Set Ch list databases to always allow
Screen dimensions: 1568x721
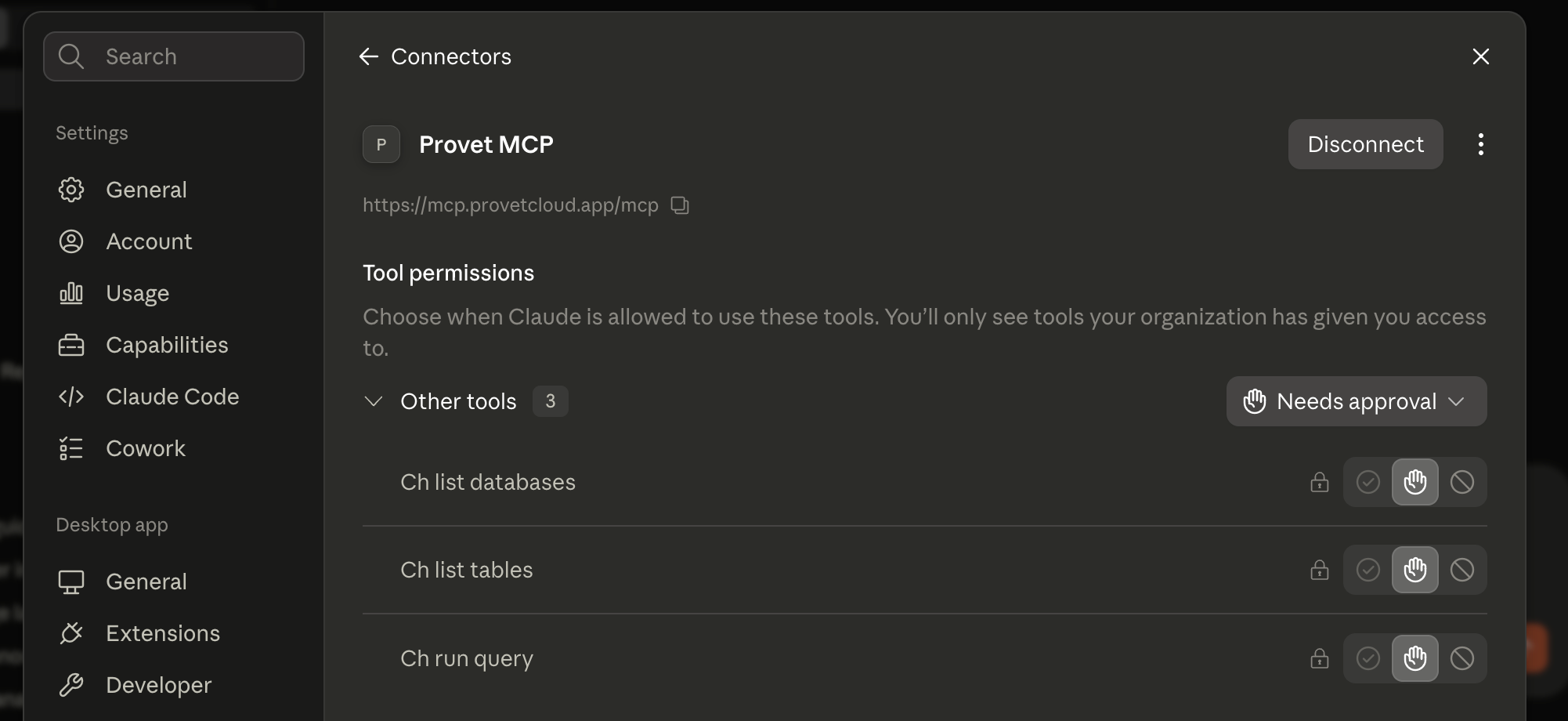tap(1368, 482)
